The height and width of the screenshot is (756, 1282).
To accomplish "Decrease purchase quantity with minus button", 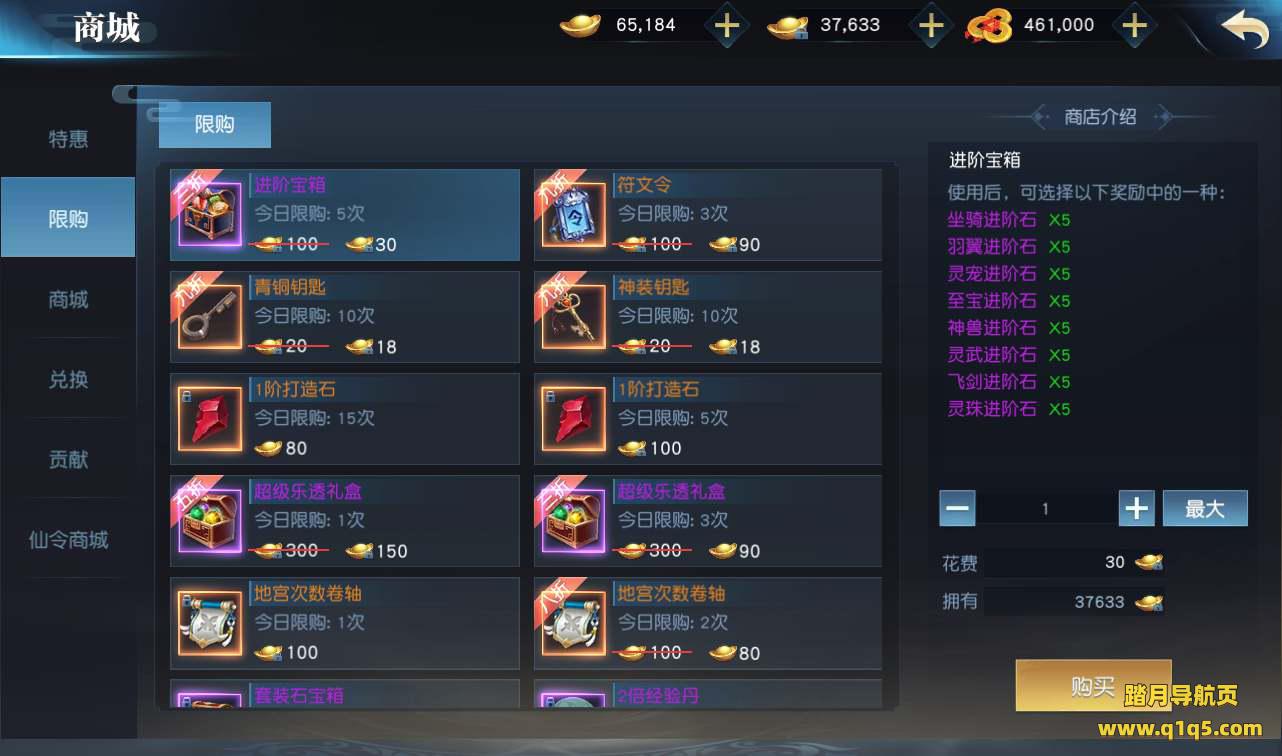I will click(957, 508).
